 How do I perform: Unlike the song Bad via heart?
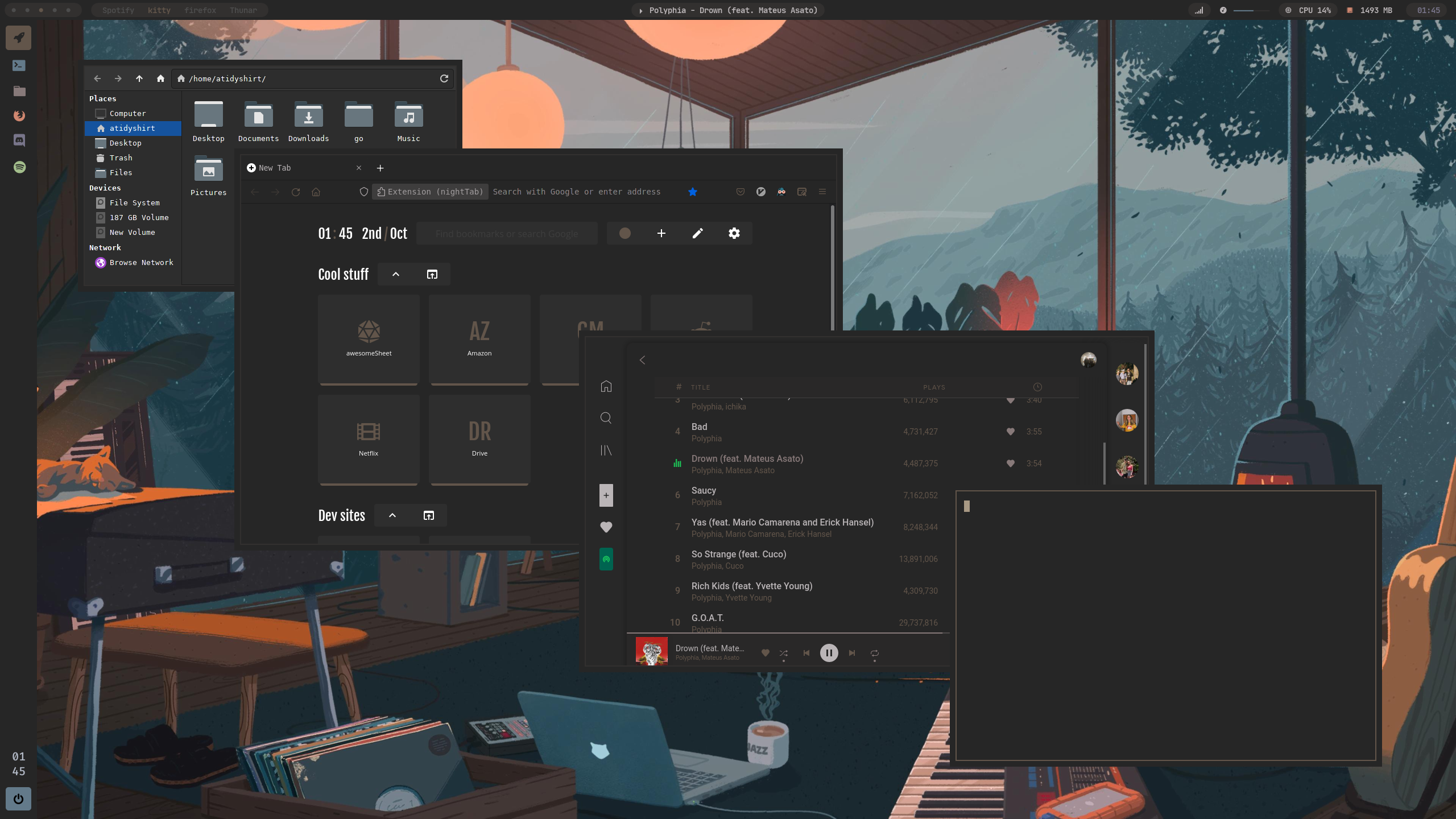pyautogui.click(x=1010, y=432)
